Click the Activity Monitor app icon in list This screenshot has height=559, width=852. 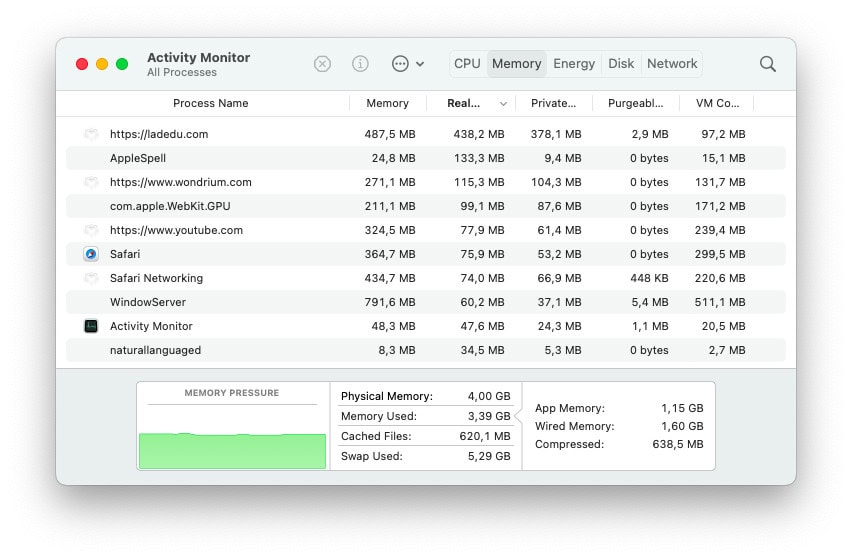[91, 326]
